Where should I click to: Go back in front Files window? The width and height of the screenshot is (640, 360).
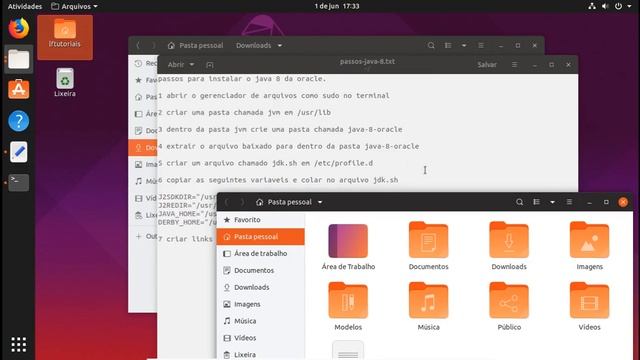[227, 202]
